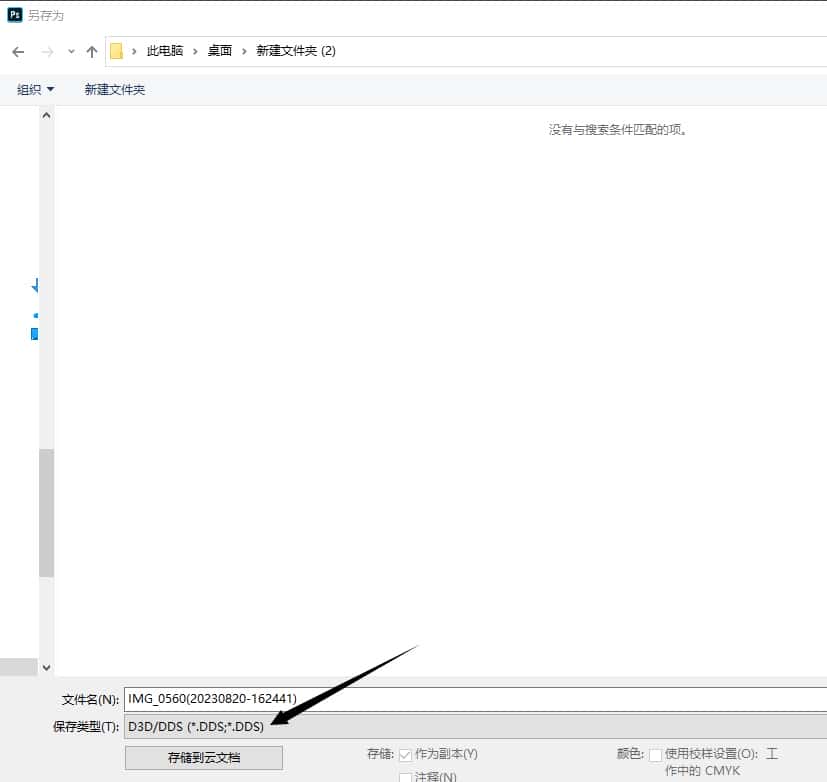Screen dimensions: 827x782
Task: Go up one folder level
Action: pos(92,52)
